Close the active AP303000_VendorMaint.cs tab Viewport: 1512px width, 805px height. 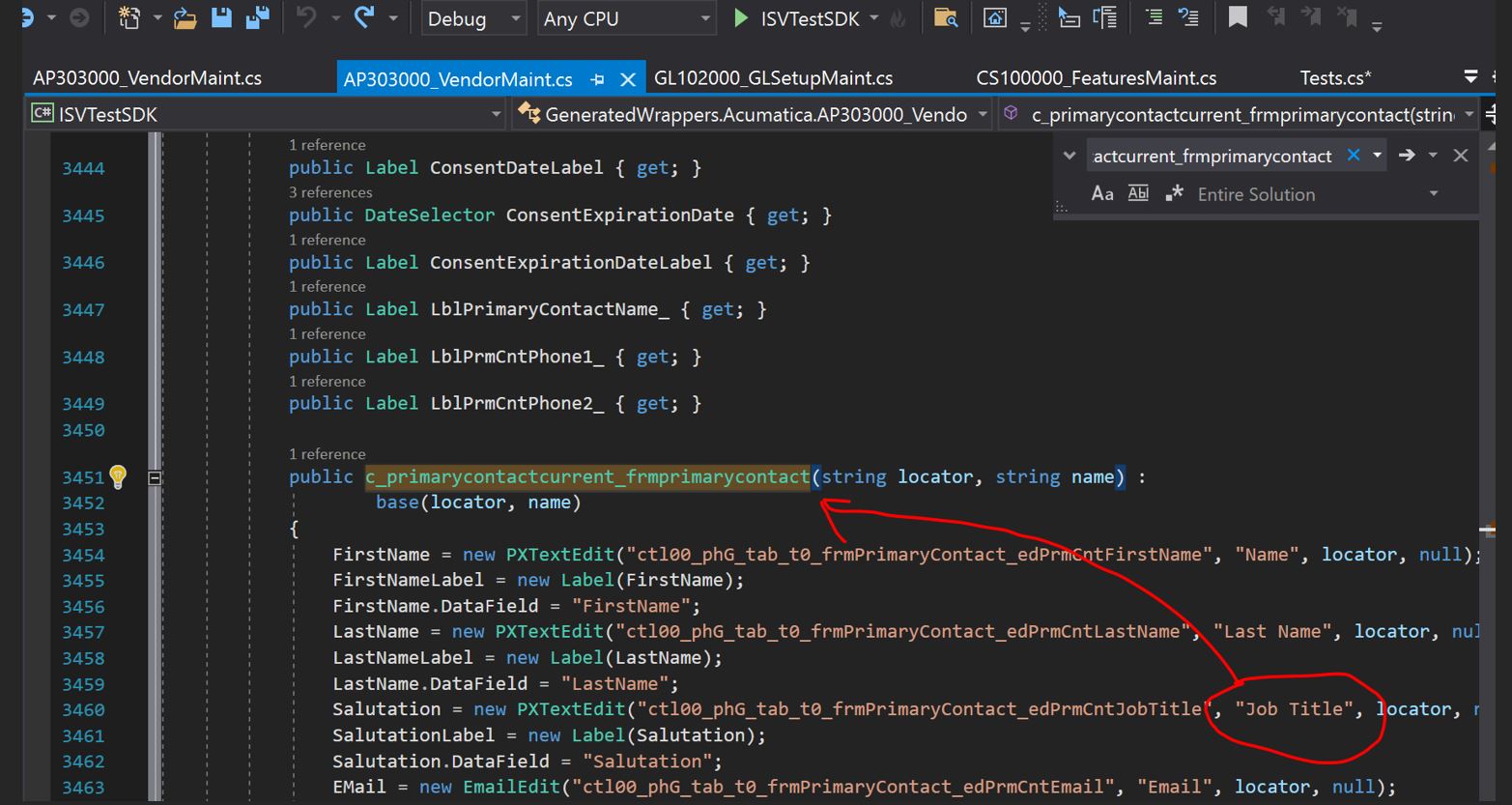pos(628,79)
